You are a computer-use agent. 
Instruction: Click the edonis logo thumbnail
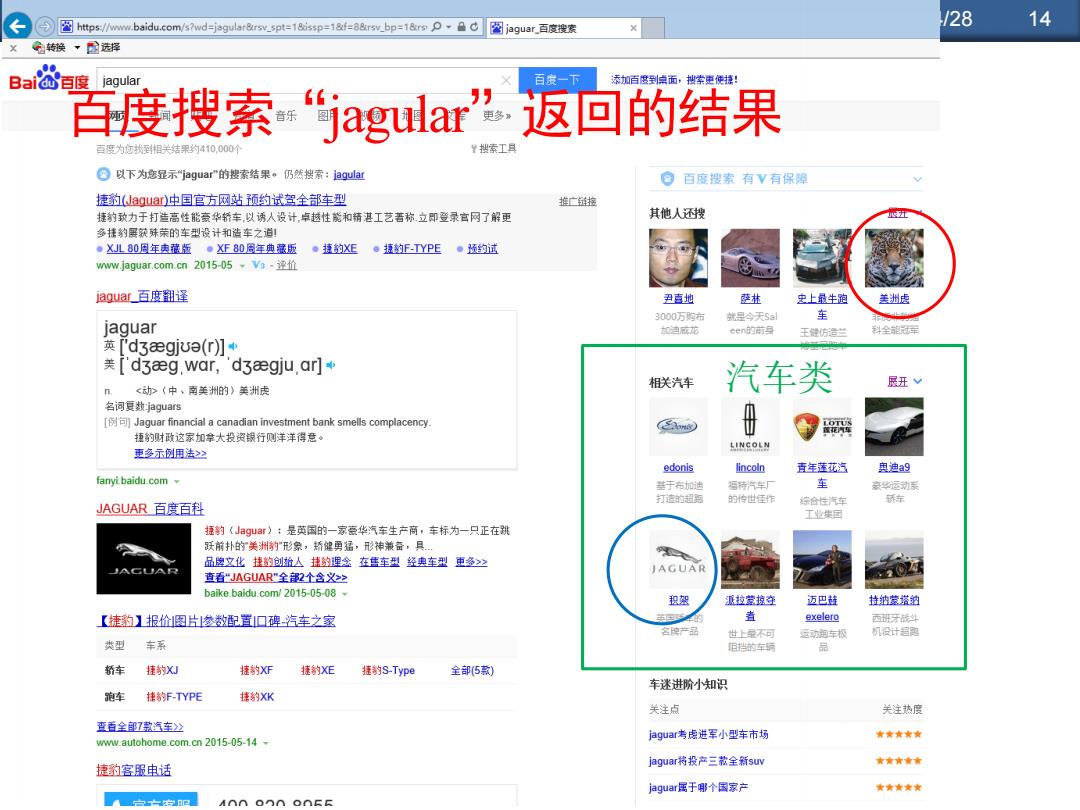click(x=678, y=426)
